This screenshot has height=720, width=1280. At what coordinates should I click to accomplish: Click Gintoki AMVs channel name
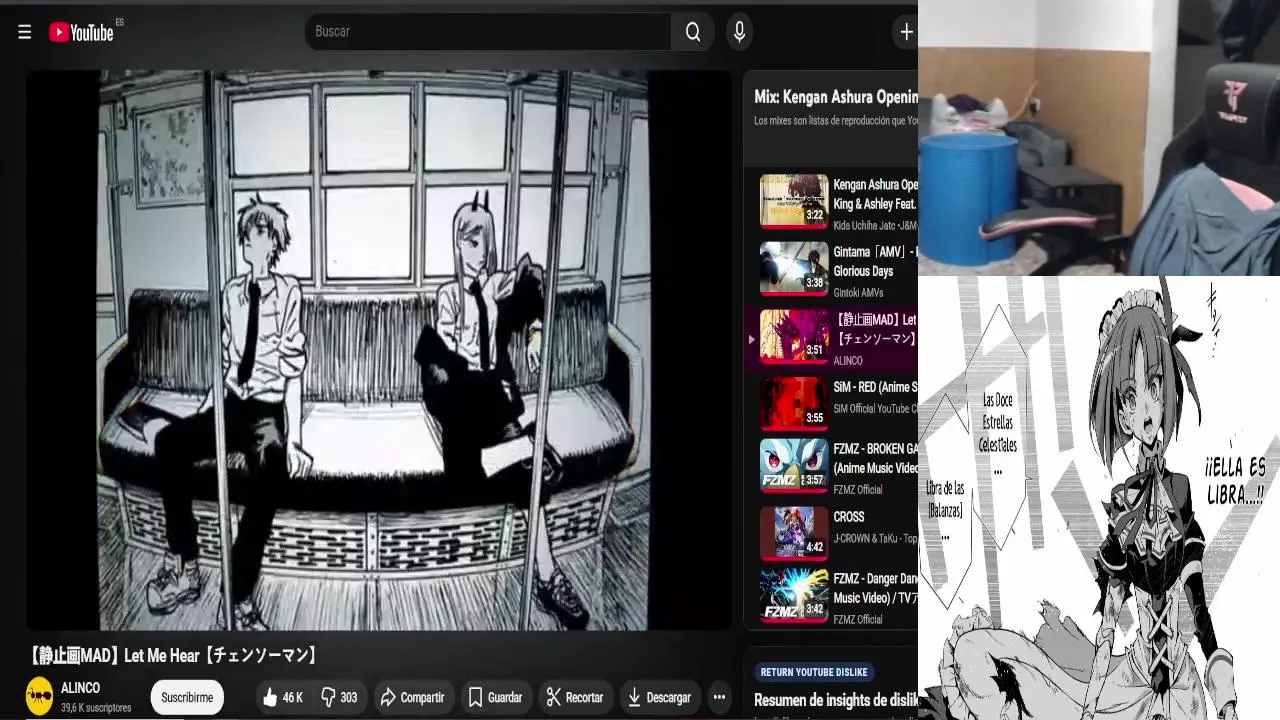858,293
